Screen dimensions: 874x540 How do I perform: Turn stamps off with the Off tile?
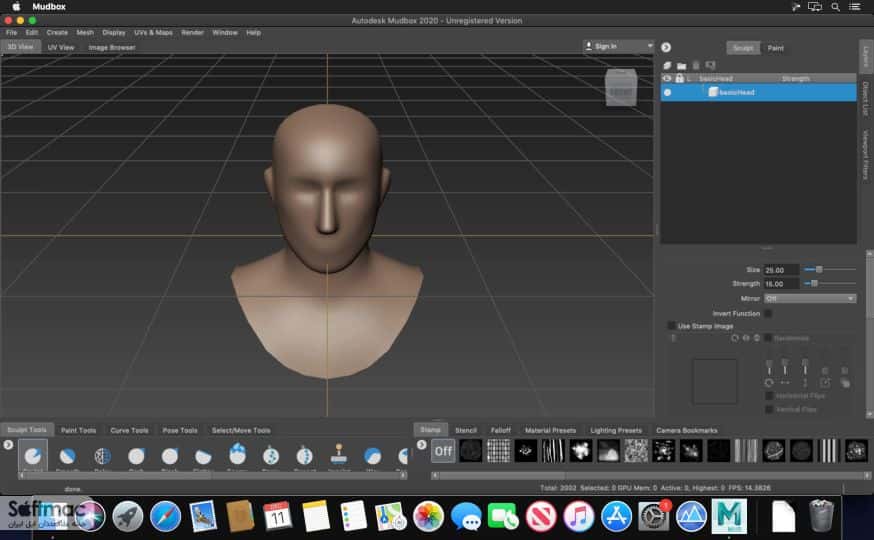[x=443, y=451]
